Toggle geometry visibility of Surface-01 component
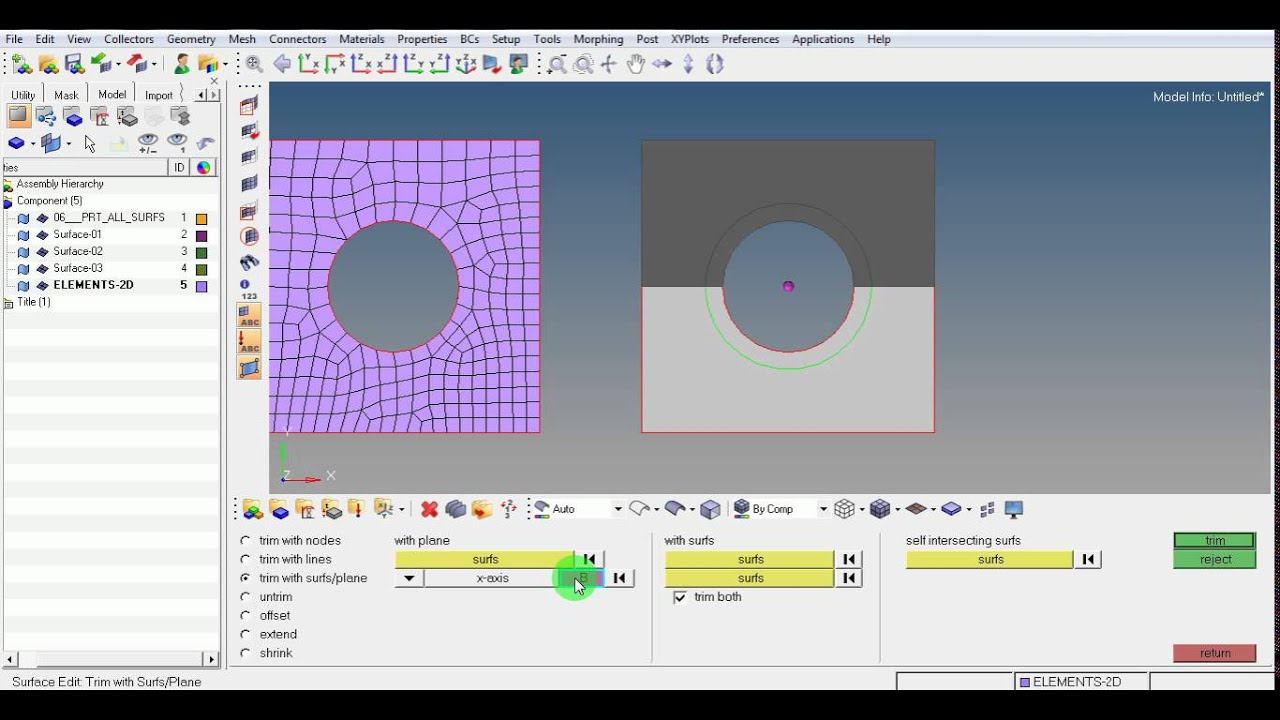The image size is (1280, 720). coord(24,235)
